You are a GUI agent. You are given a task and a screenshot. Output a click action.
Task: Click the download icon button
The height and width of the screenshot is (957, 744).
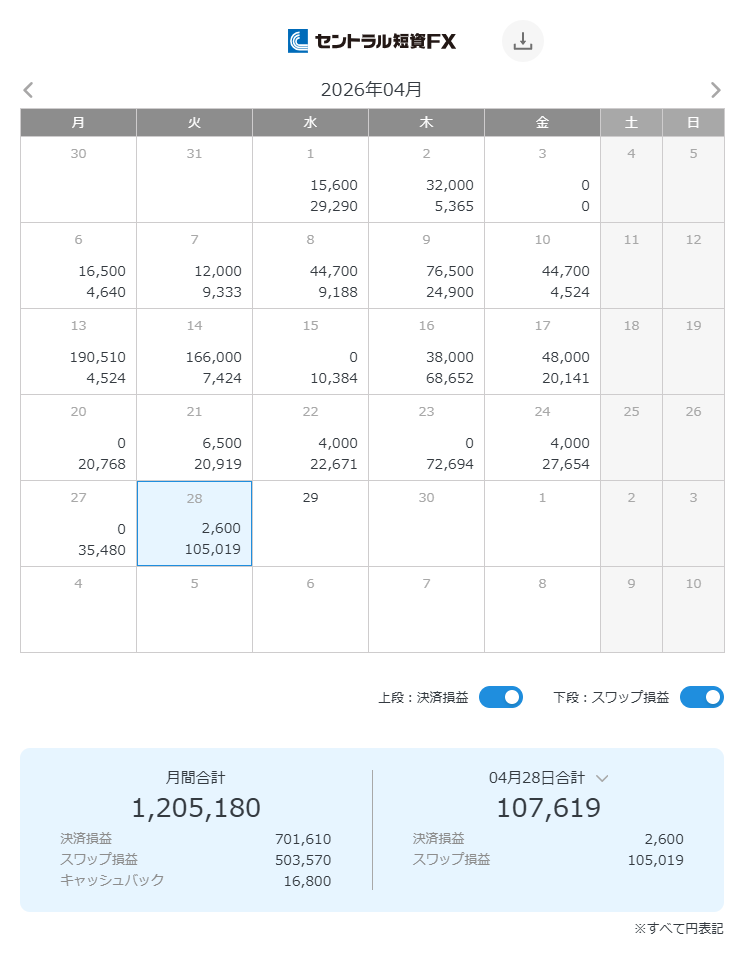pyautogui.click(x=522, y=41)
